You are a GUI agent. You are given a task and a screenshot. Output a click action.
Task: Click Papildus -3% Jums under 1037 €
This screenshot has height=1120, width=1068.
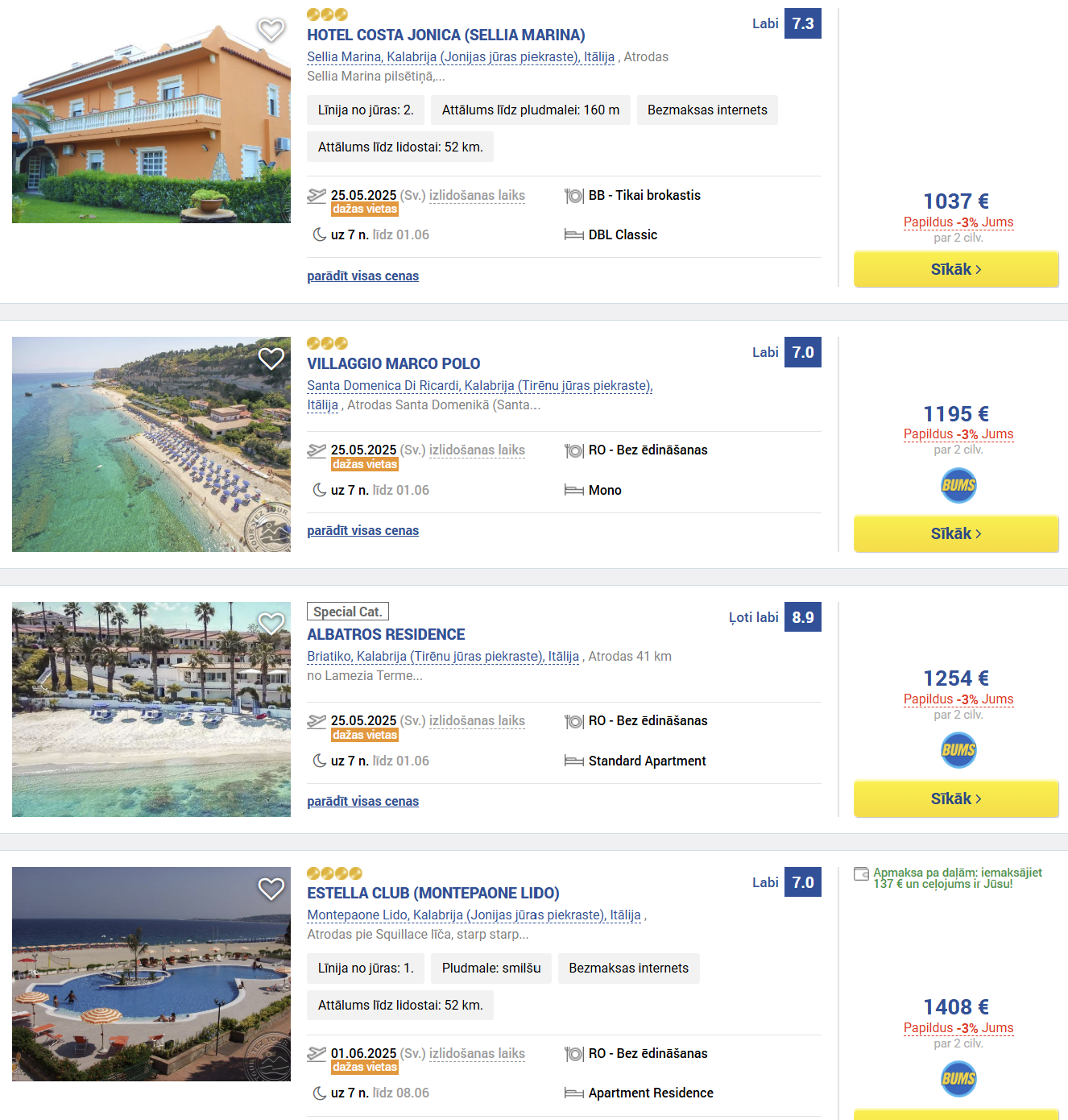(x=958, y=222)
